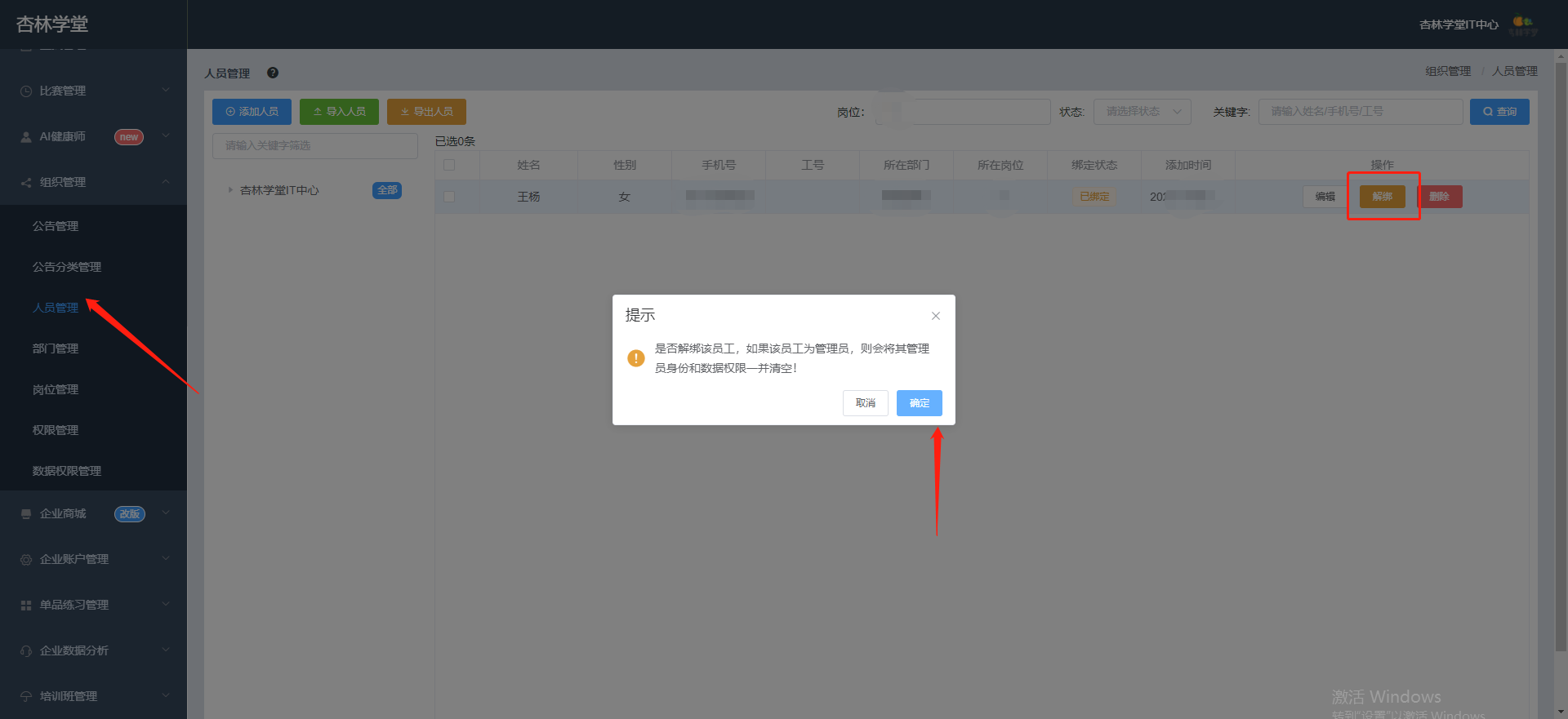Collapse the 组织管理 sidebar menu
Viewport: 1568px width, 719px height.
click(x=93, y=182)
